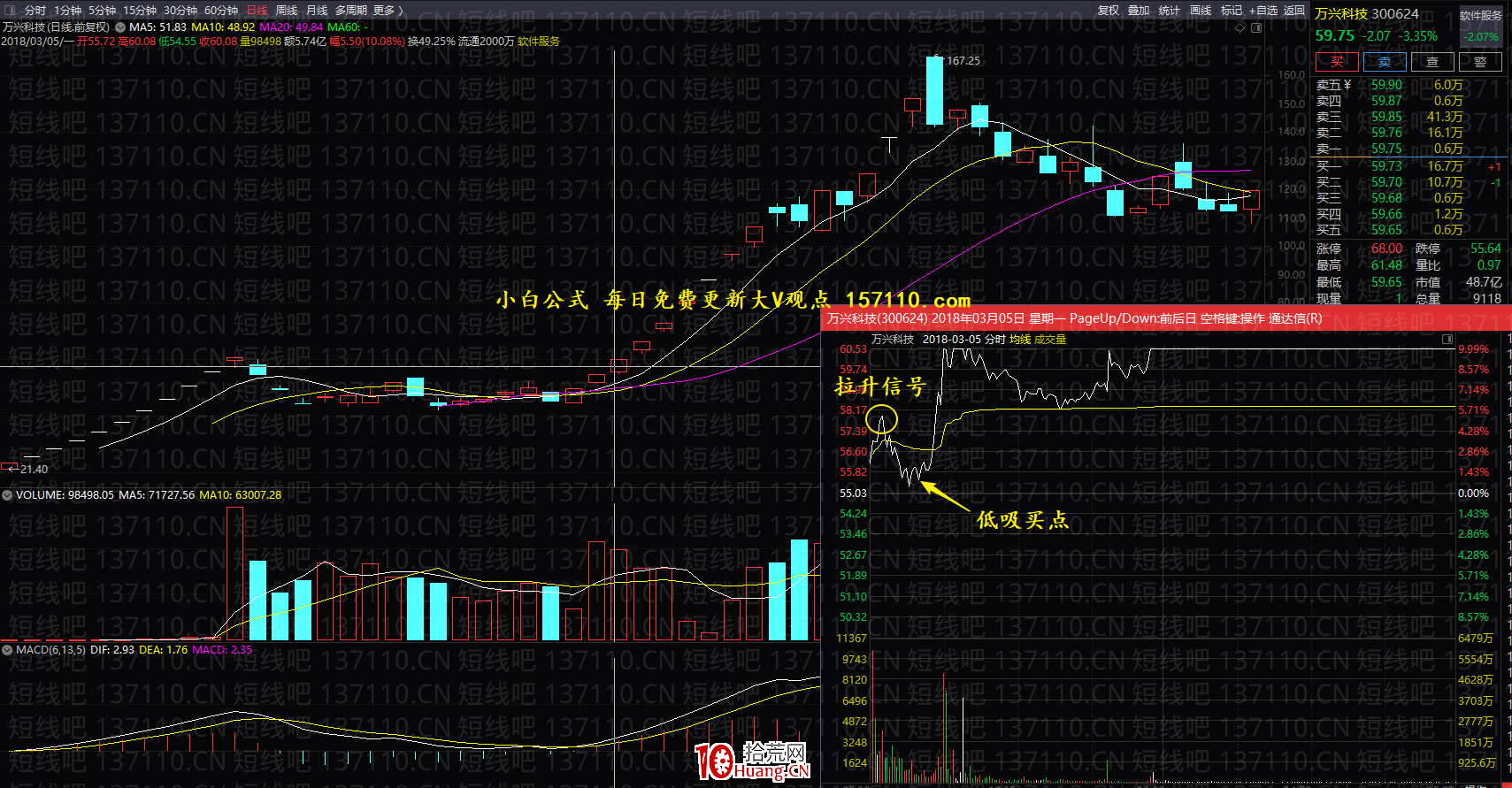Click the diamond marker icon above the price axis
The width and height of the screenshot is (1512, 788).
1240,27
